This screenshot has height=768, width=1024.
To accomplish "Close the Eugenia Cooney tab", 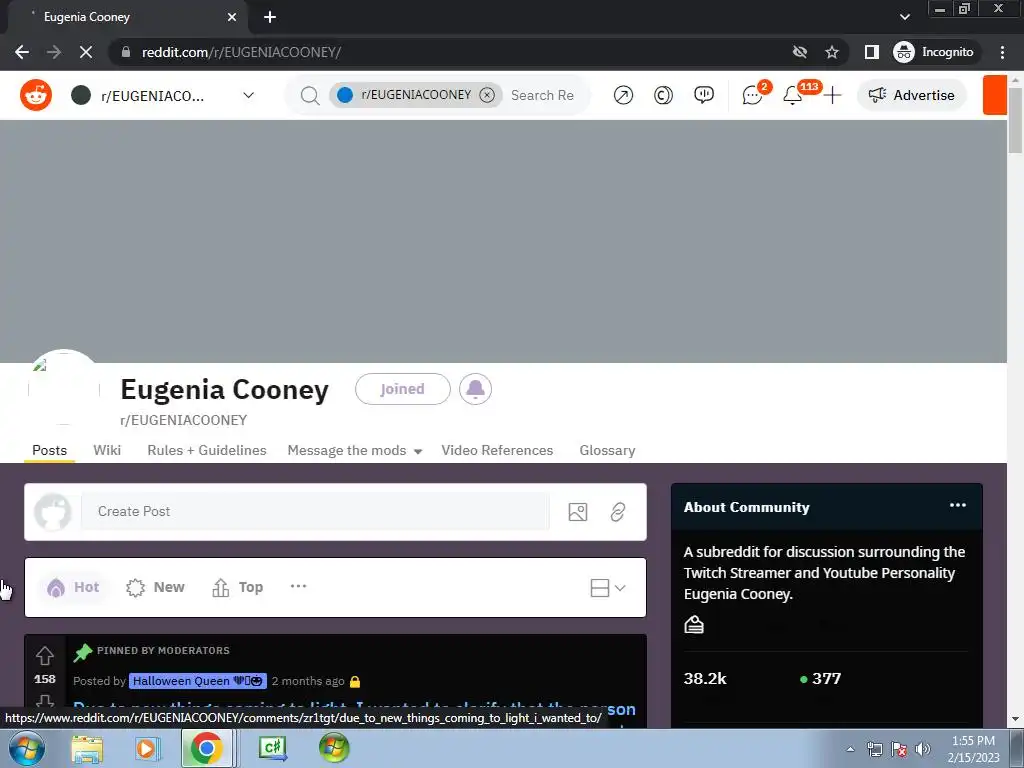I will pos(232,17).
